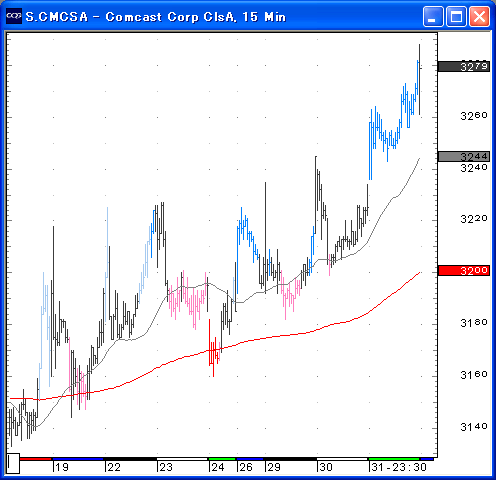Screen dimensions: 496x480
Task: Select date 23 on the time axis
Action: coord(166,467)
